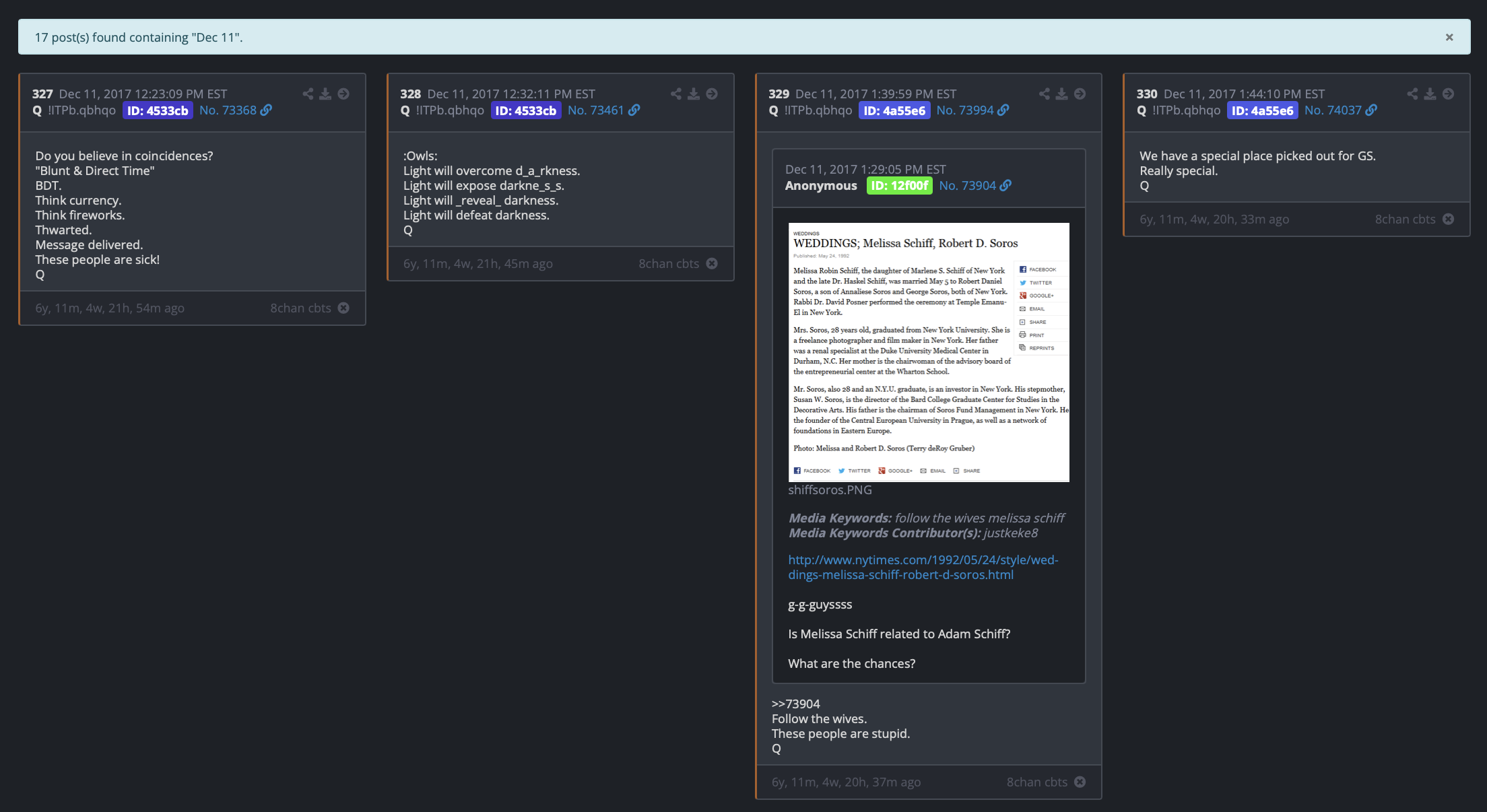Click post number 328

pos(411,94)
